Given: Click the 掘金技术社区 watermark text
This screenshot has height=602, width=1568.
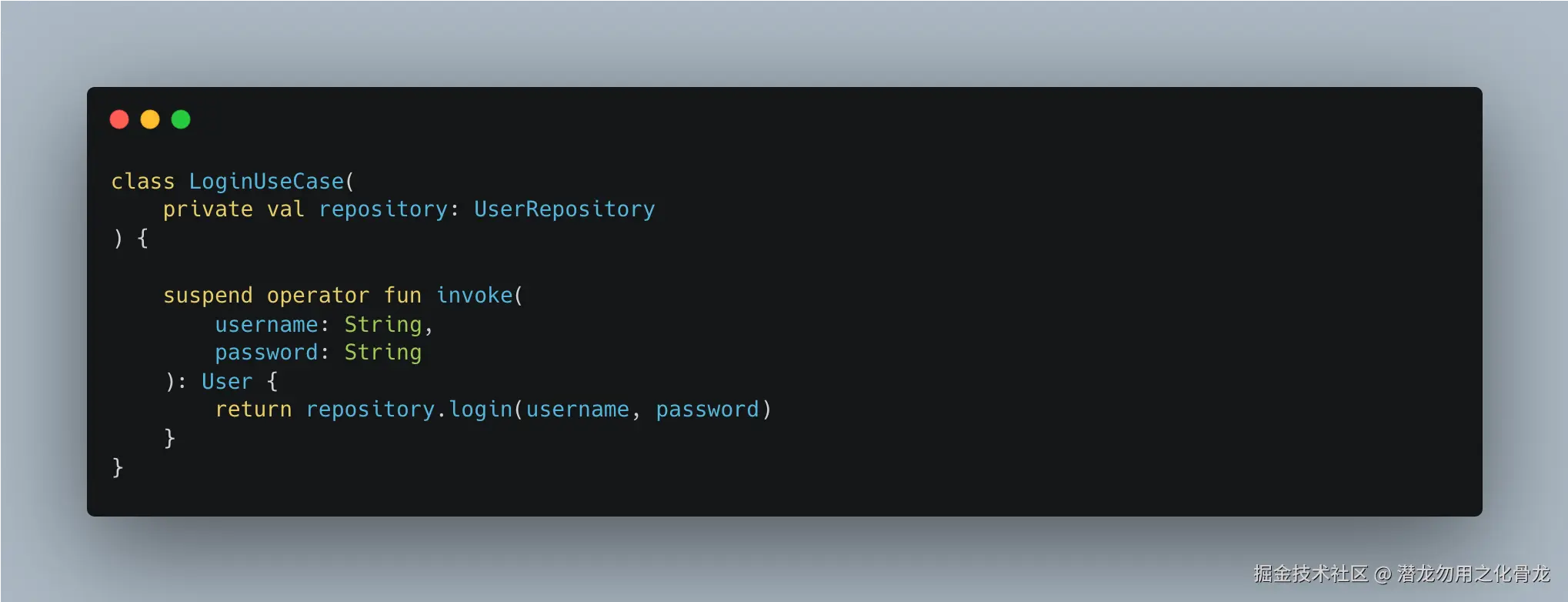Looking at the screenshot, I should coord(1310,574).
